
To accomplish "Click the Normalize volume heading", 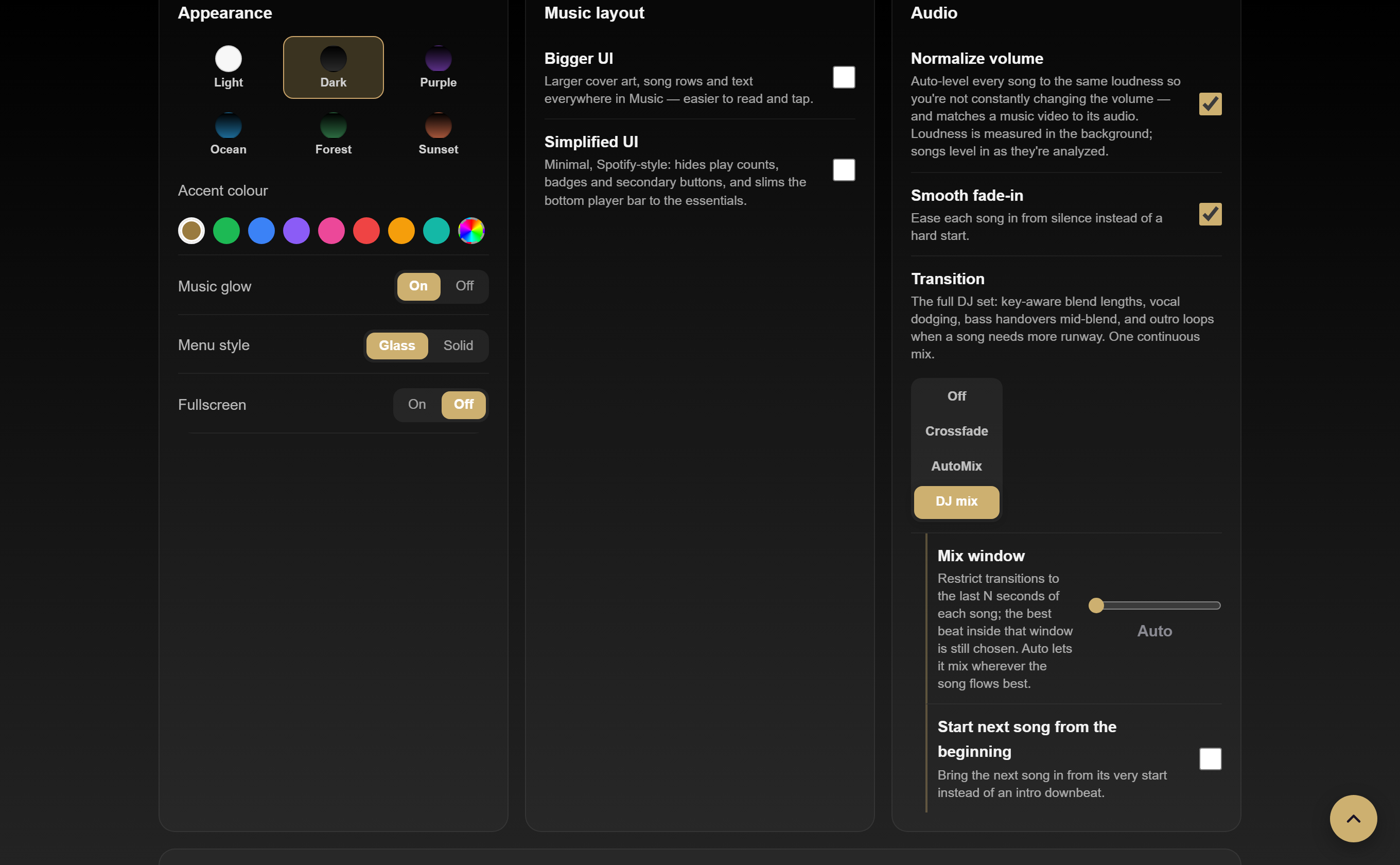I will (977, 58).
